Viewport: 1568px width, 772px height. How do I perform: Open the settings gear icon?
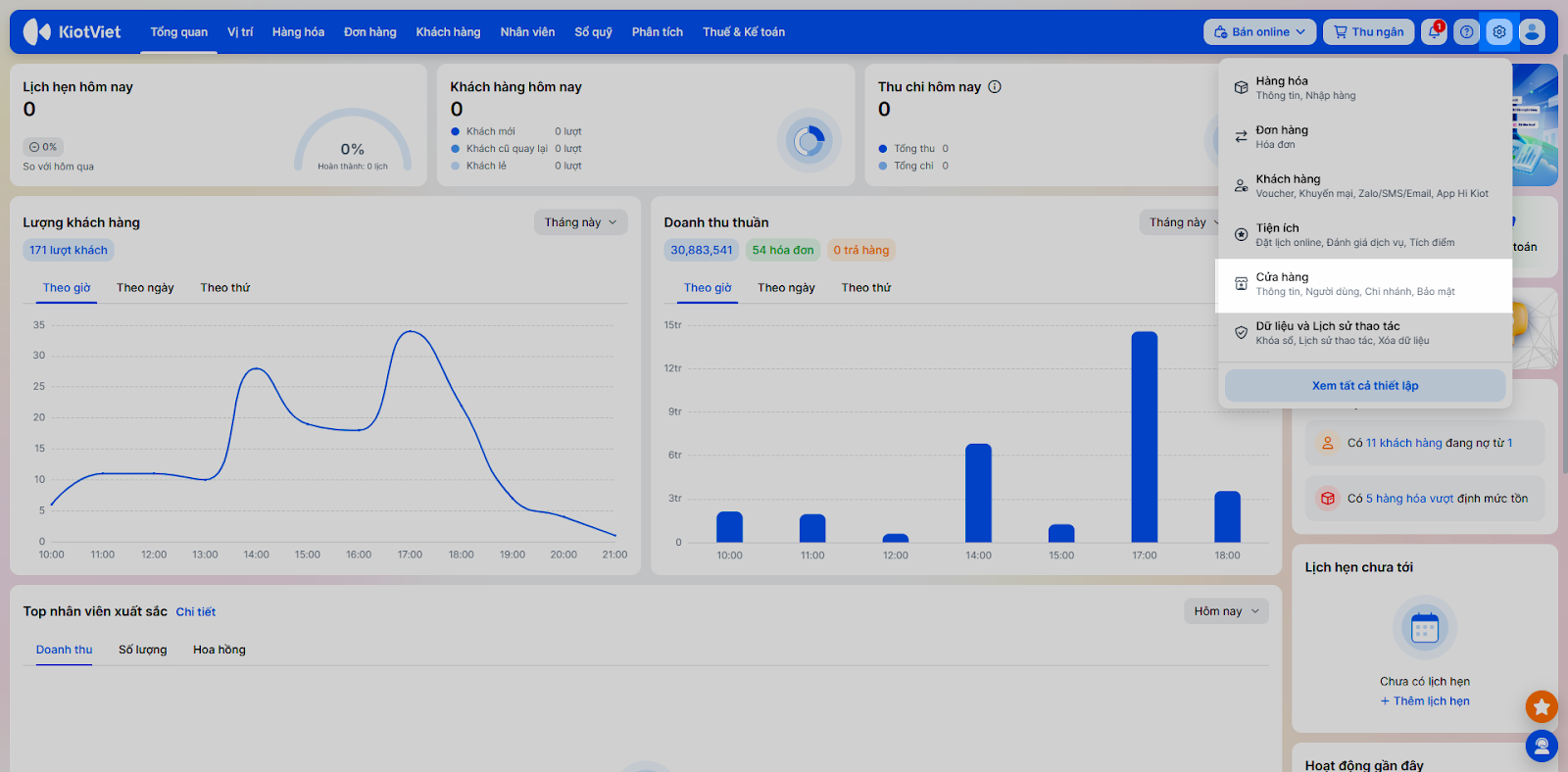[x=1499, y=32]
